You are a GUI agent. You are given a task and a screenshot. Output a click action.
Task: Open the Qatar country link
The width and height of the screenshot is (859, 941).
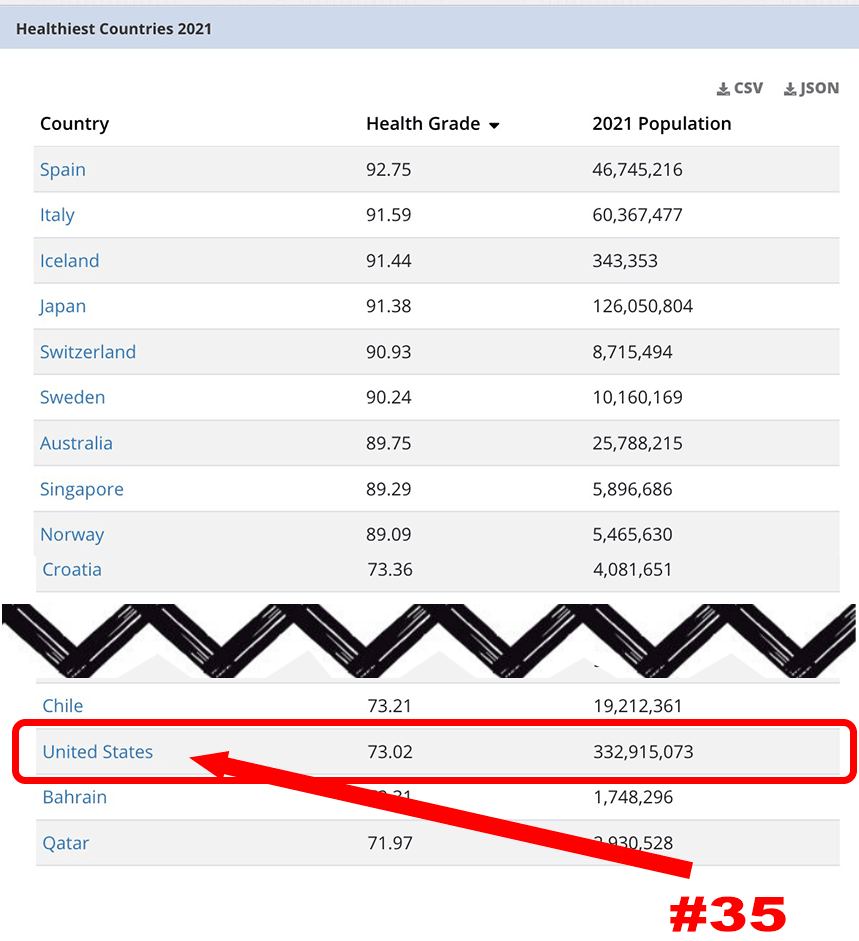tap(65, 843)
